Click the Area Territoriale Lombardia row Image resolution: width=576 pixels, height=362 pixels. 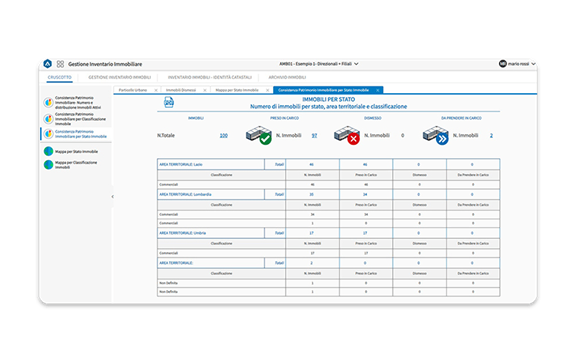[328, 194]
